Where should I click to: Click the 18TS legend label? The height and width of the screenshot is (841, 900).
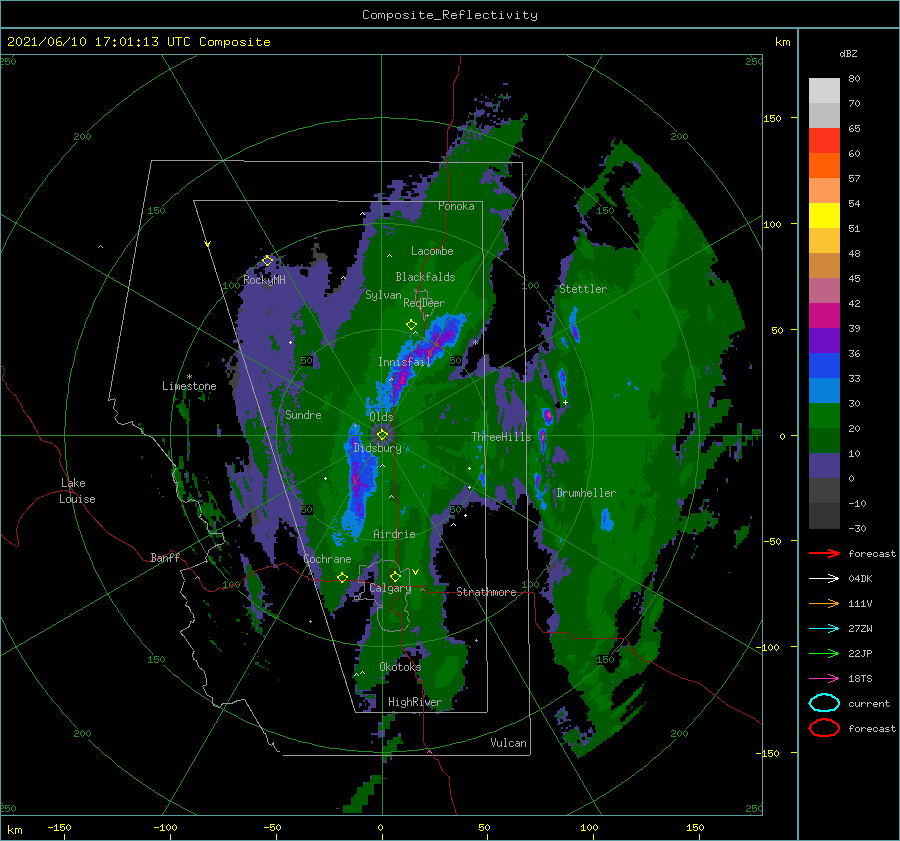[x=860, y=679]
